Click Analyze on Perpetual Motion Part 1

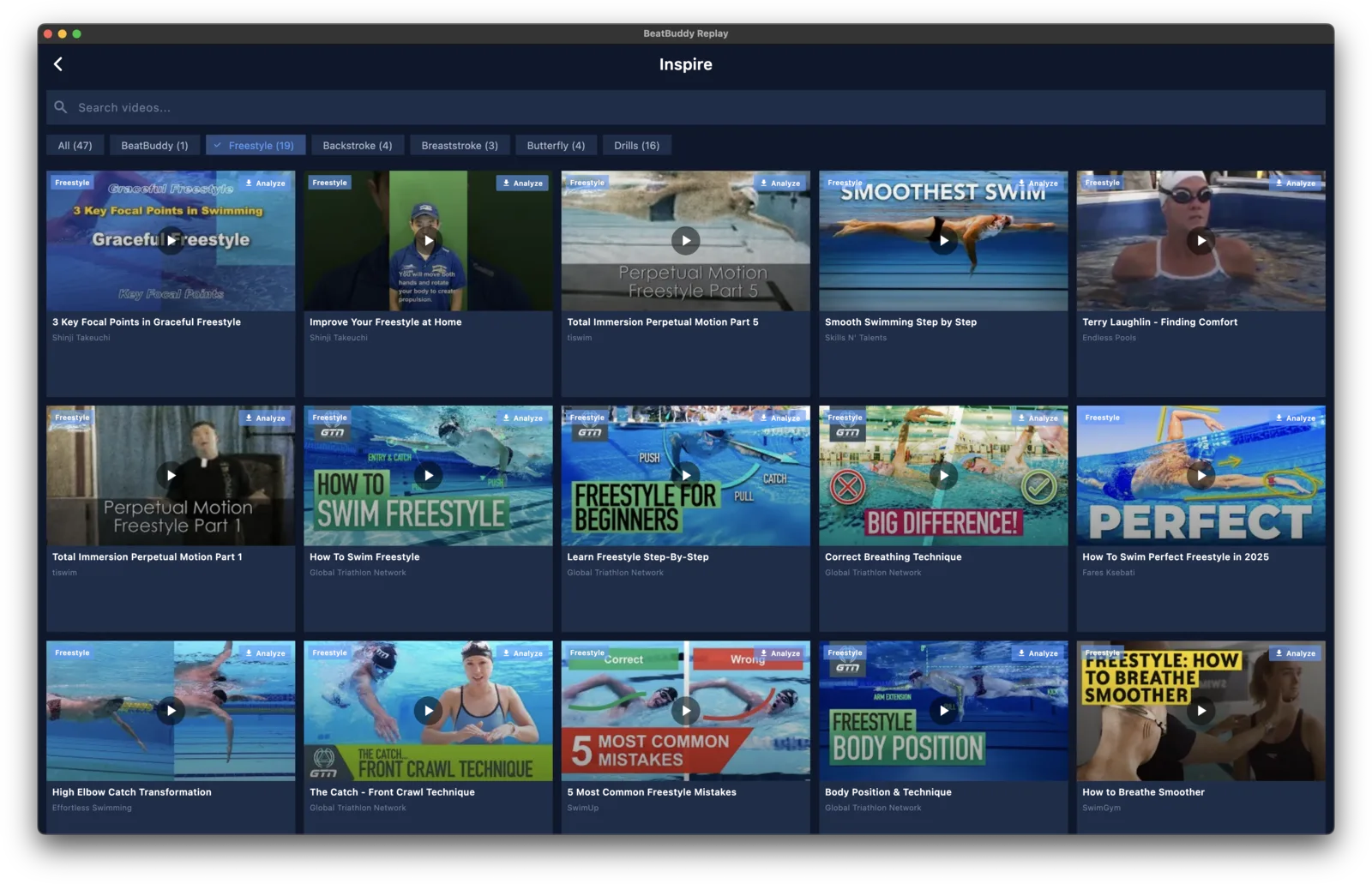(x=266, y=418)
